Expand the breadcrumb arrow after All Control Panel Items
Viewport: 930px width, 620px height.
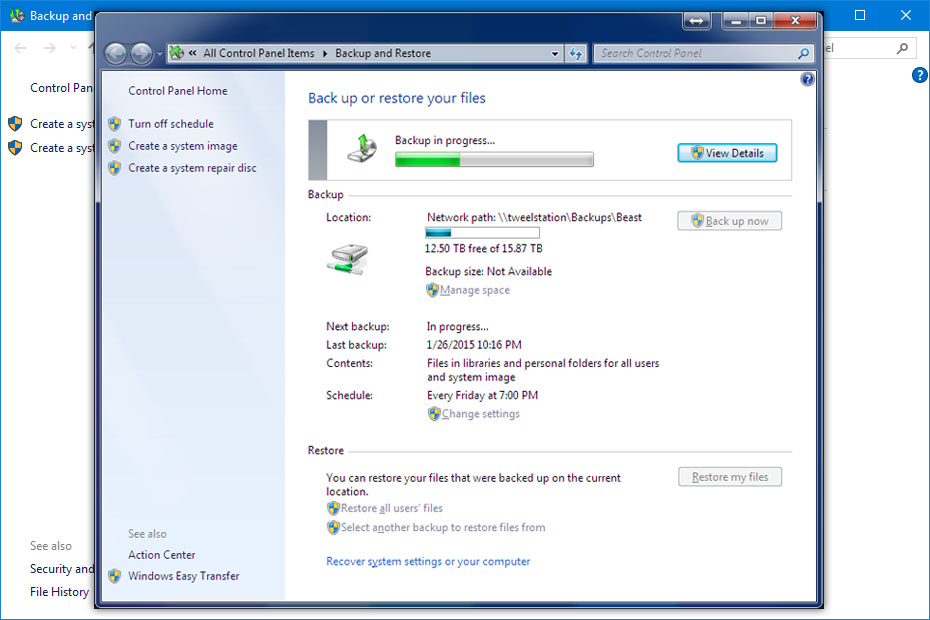[325, 53]
